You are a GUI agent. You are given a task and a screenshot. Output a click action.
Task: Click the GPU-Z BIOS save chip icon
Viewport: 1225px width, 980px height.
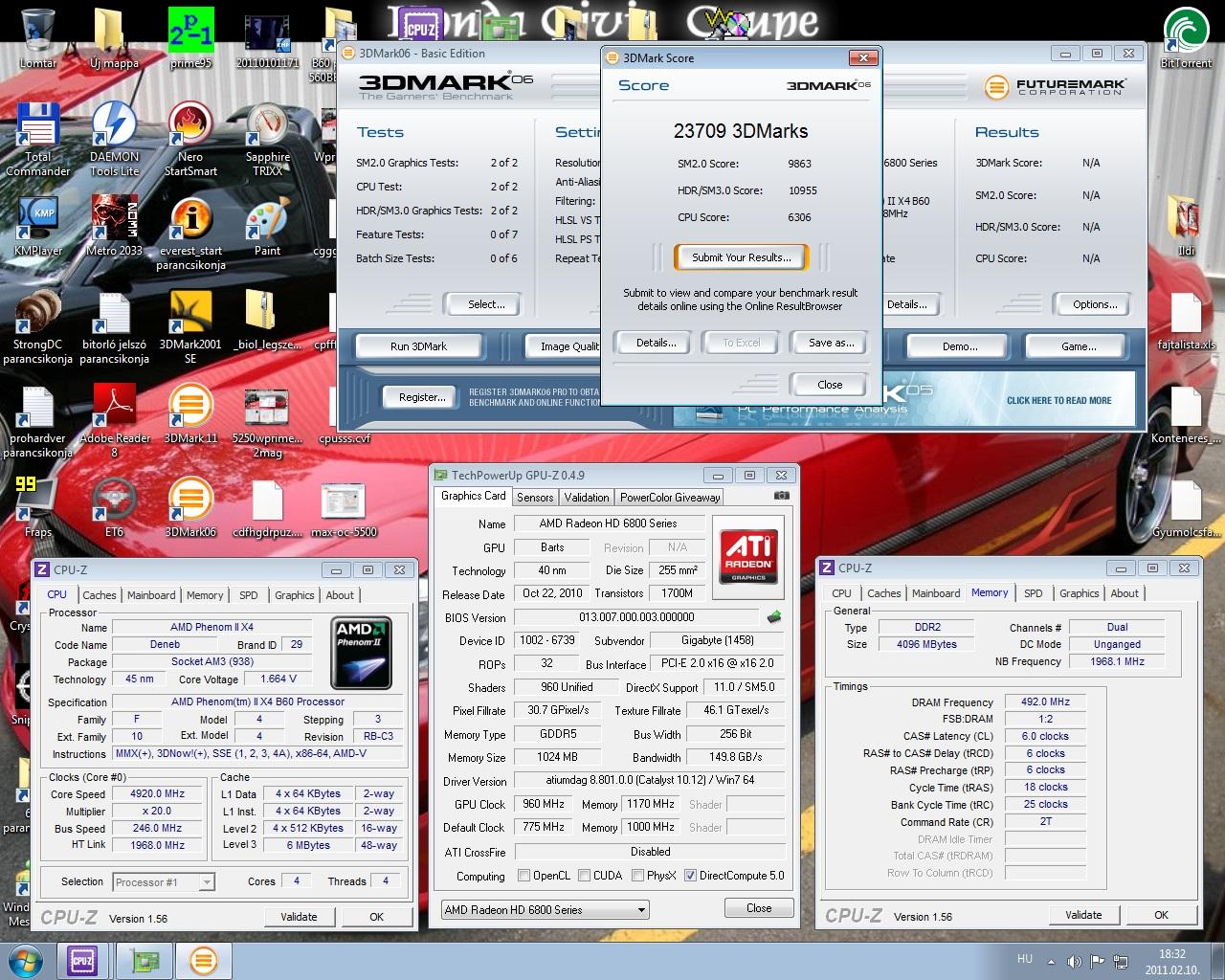coord(774,617)
